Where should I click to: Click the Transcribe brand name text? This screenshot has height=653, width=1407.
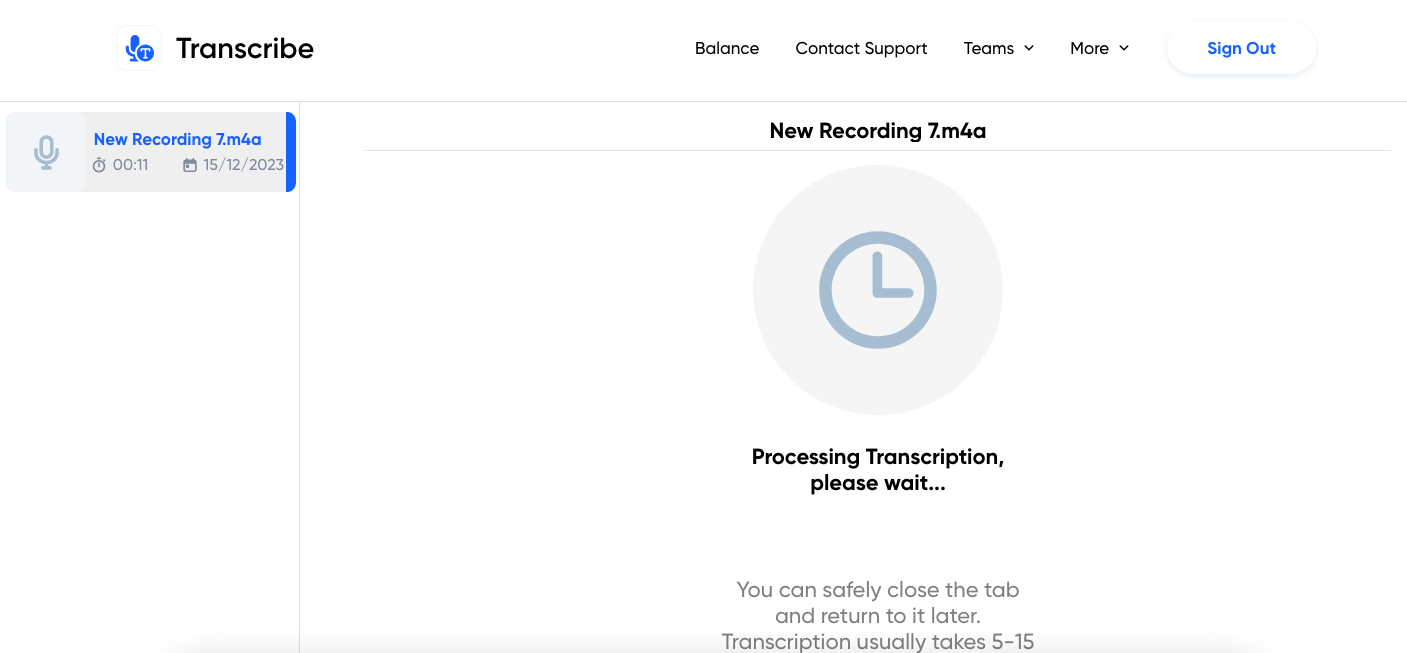click(x=245, y=48)
